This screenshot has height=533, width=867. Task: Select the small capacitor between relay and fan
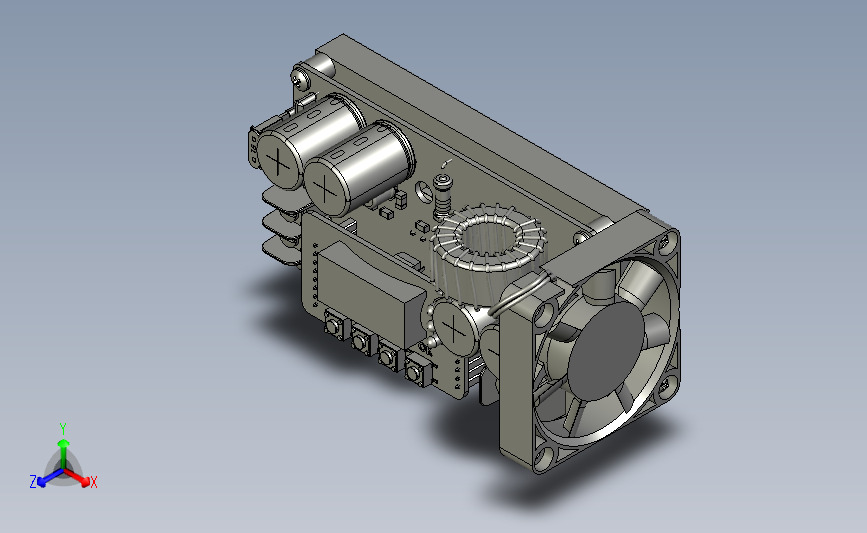pyautogui.click(x=453, y=329)
